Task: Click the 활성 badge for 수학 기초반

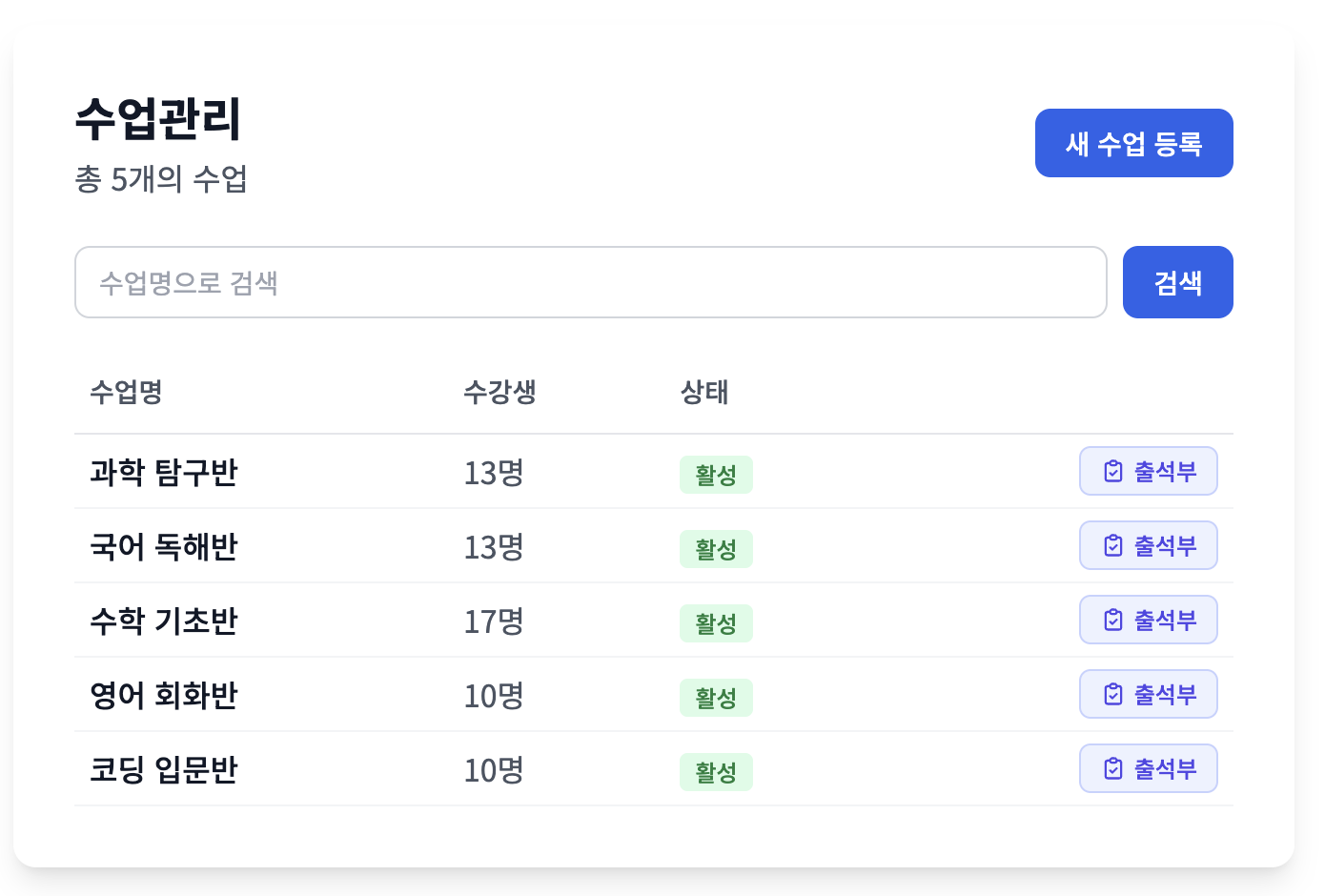Action: (x=716, y=622)
